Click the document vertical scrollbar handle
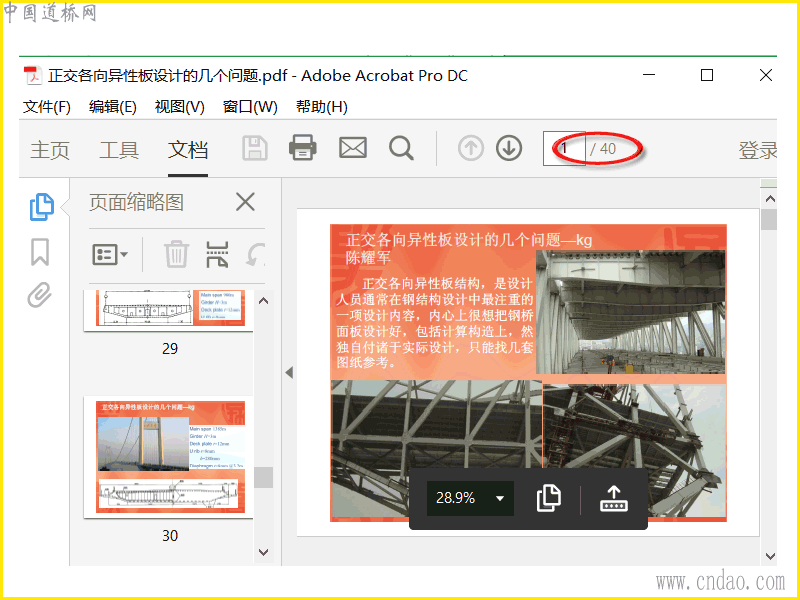This screenshot has width=800, height=600. click(x=769, y=220)
